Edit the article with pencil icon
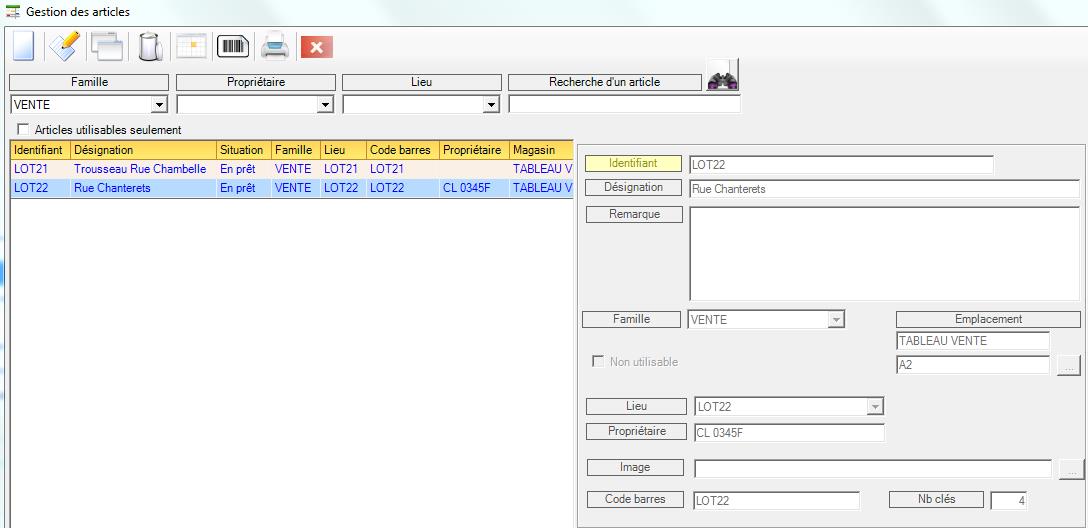The width and height of the screenshot is (1088, 528). pos(65,46)
